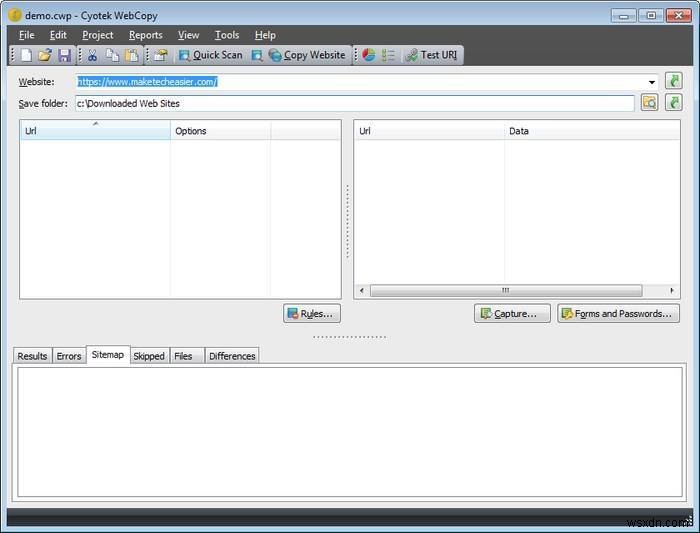Viewport: 700px width, 533px height.
Task: Click the Save folder path field
Action: click(355, 104)
